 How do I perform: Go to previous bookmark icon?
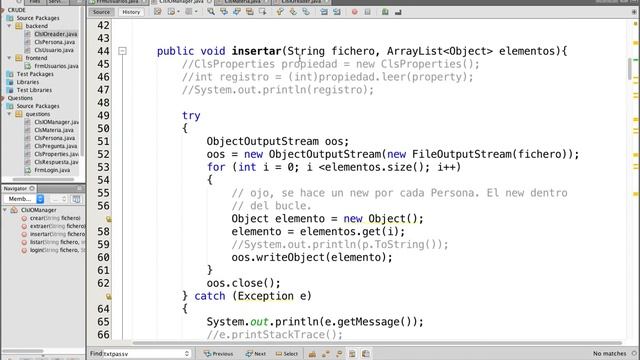280,12
